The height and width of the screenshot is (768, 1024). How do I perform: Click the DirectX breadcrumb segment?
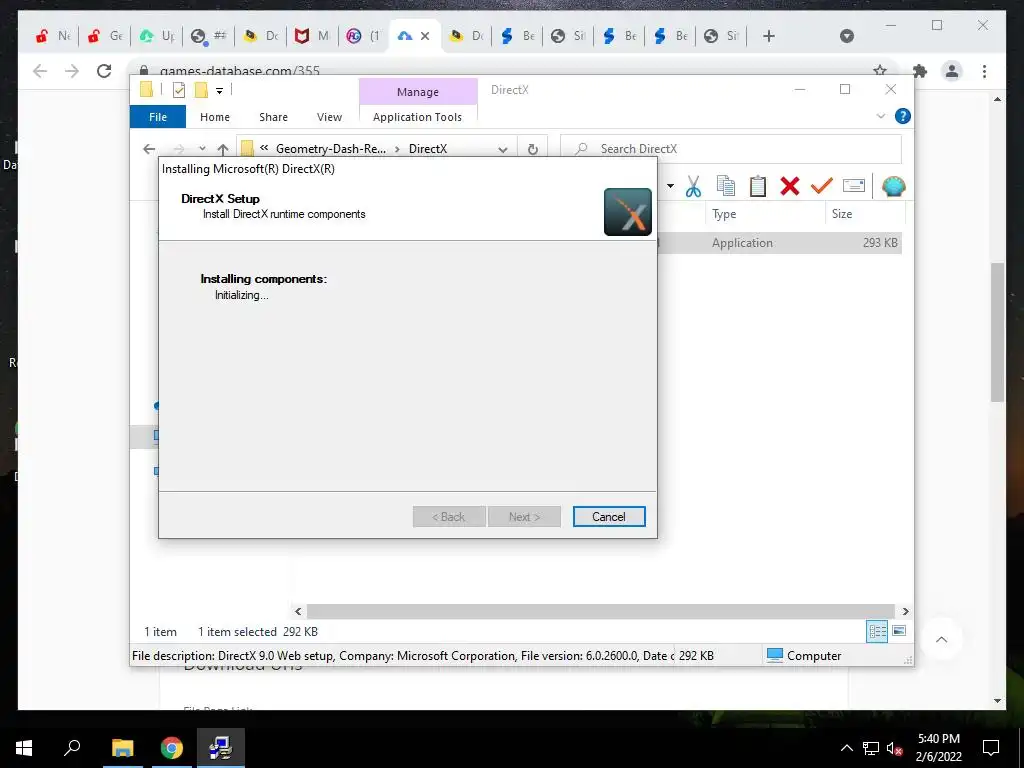[x=428, y=149]
